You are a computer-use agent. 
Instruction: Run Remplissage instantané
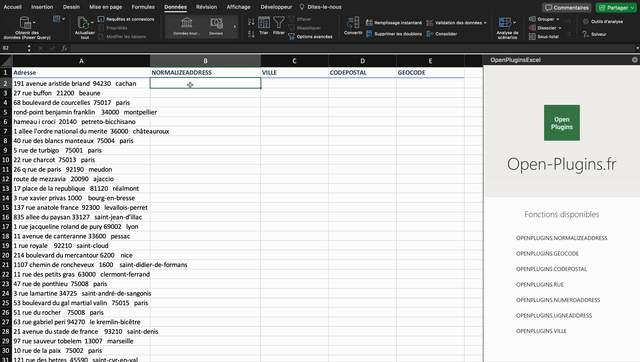(394, 23)
